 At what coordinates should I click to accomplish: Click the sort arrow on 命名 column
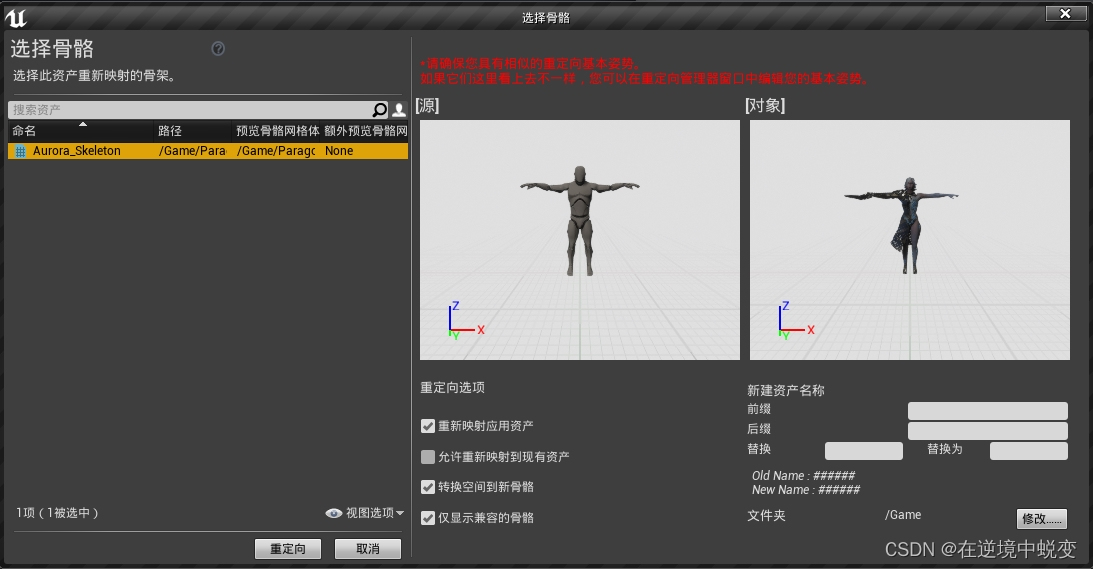83,124
